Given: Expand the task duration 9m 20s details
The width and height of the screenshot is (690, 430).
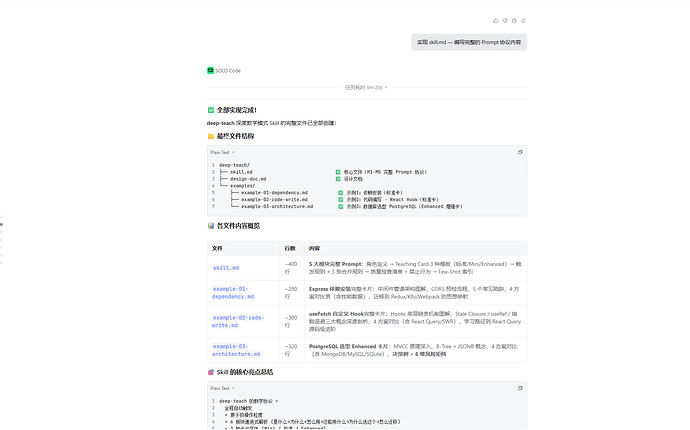Looking at the screenshot, I should [366, 88].
